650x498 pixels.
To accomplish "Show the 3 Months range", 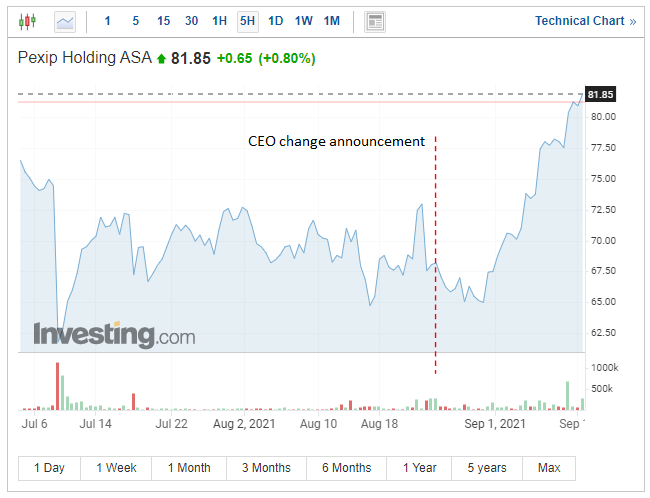I will pos(266,468).
